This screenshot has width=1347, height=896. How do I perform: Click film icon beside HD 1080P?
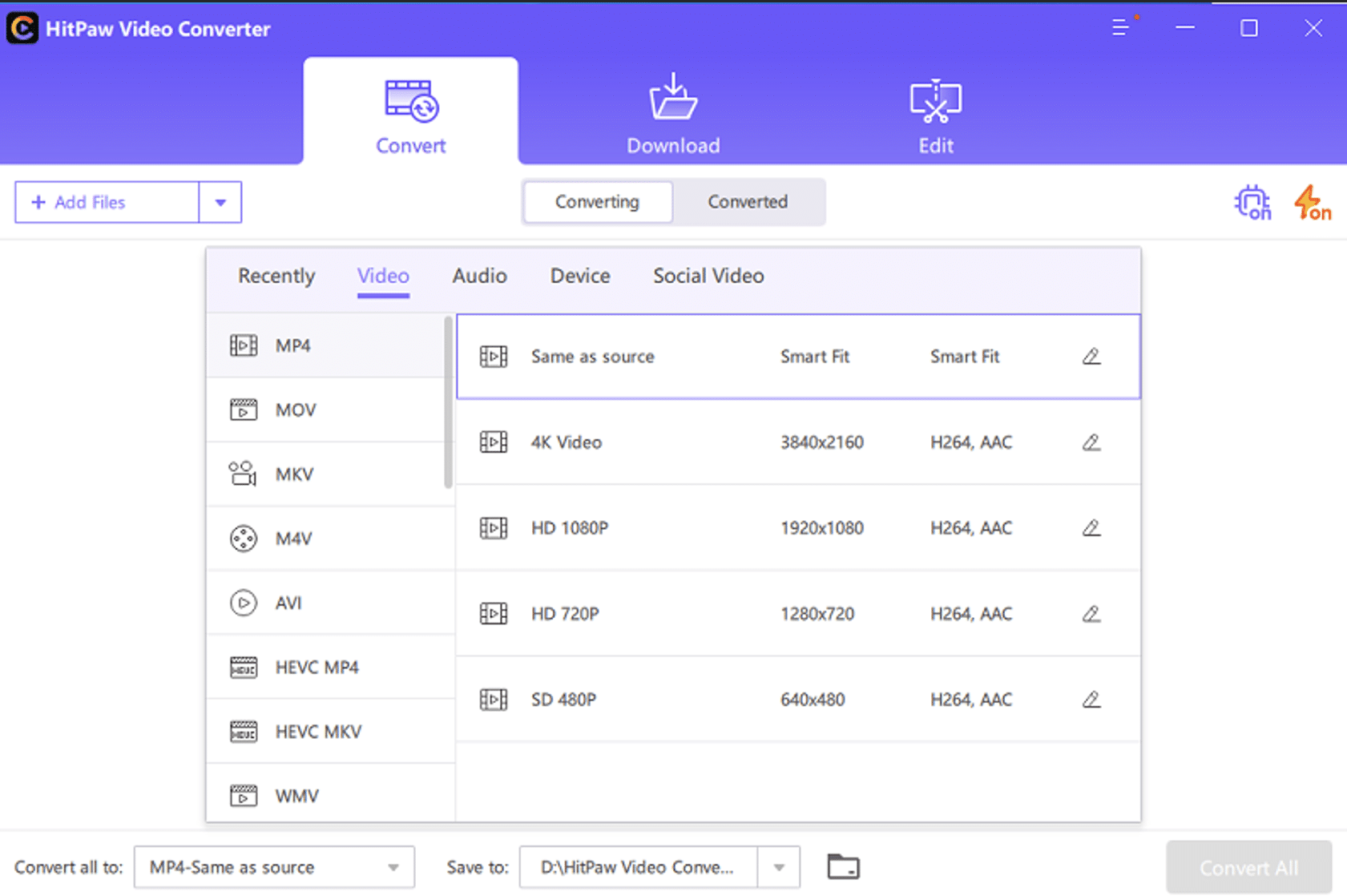click(494, 528)
